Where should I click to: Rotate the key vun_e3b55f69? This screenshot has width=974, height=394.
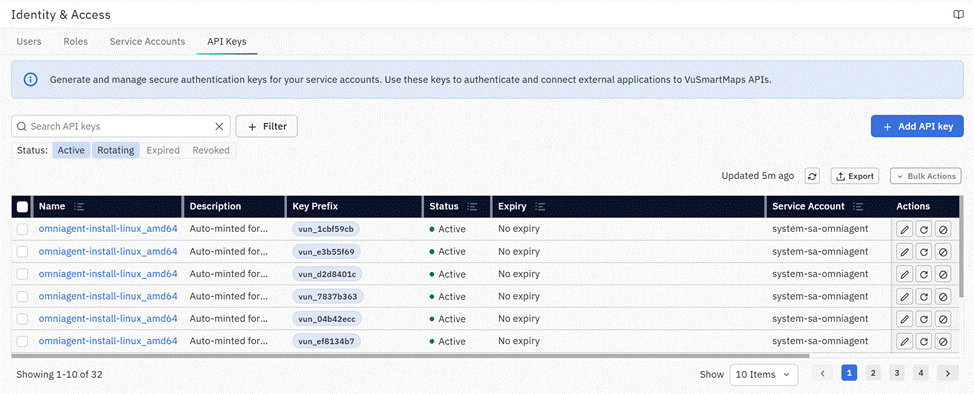(x=924, y=252)
